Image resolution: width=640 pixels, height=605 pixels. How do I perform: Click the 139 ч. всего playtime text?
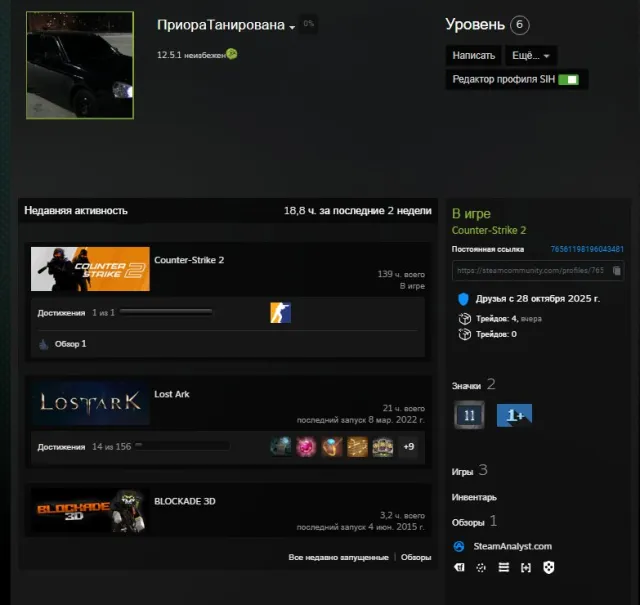tap(401, 274)
